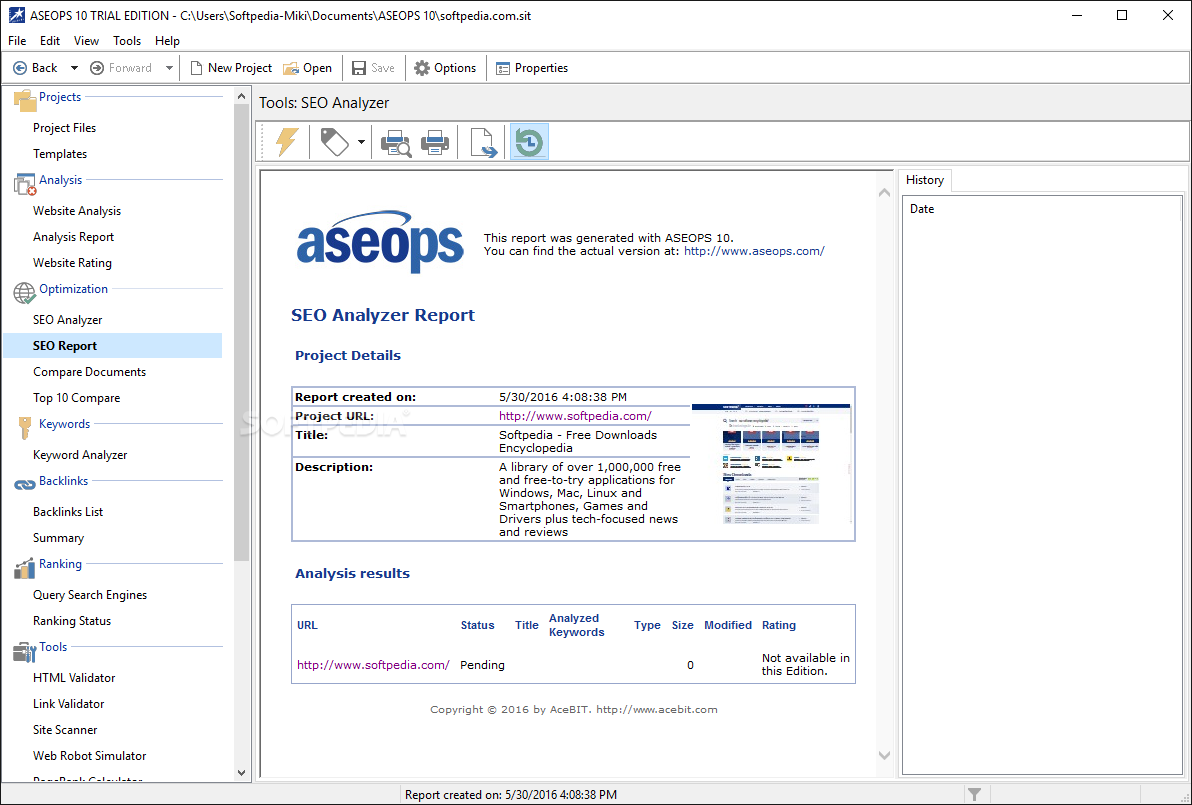Screen dimensions: 1192x805
Task: Create a New Project
Action: (230, 68)
